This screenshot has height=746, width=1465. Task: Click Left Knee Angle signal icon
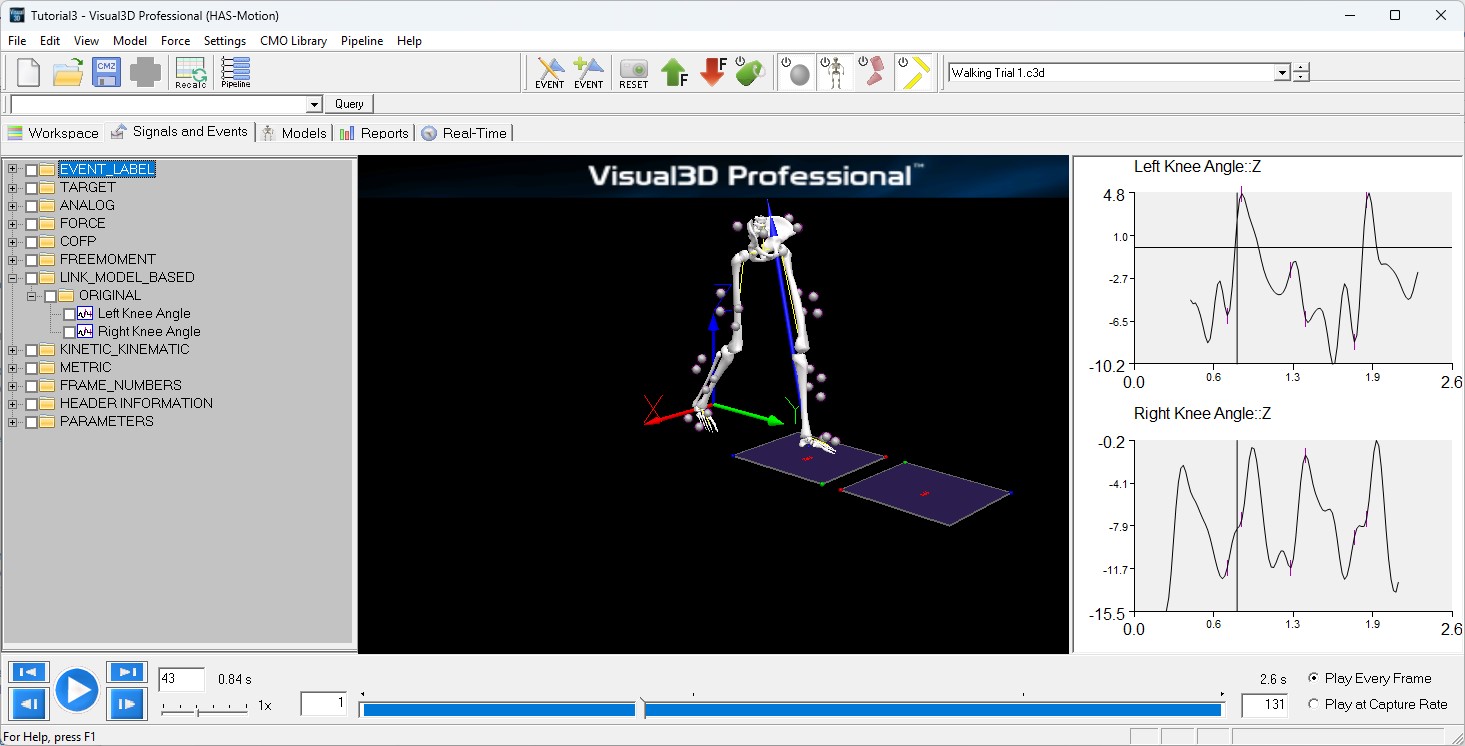point(85,313)
